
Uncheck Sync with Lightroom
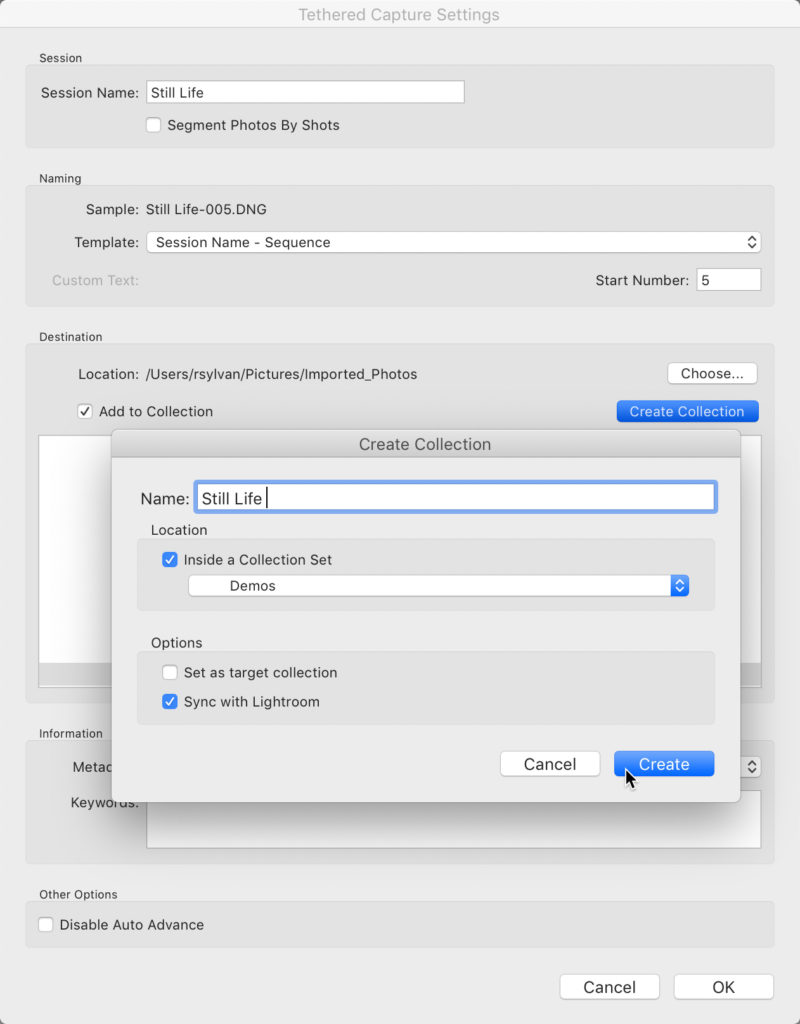pyautogui.click(x=170, y=701)
